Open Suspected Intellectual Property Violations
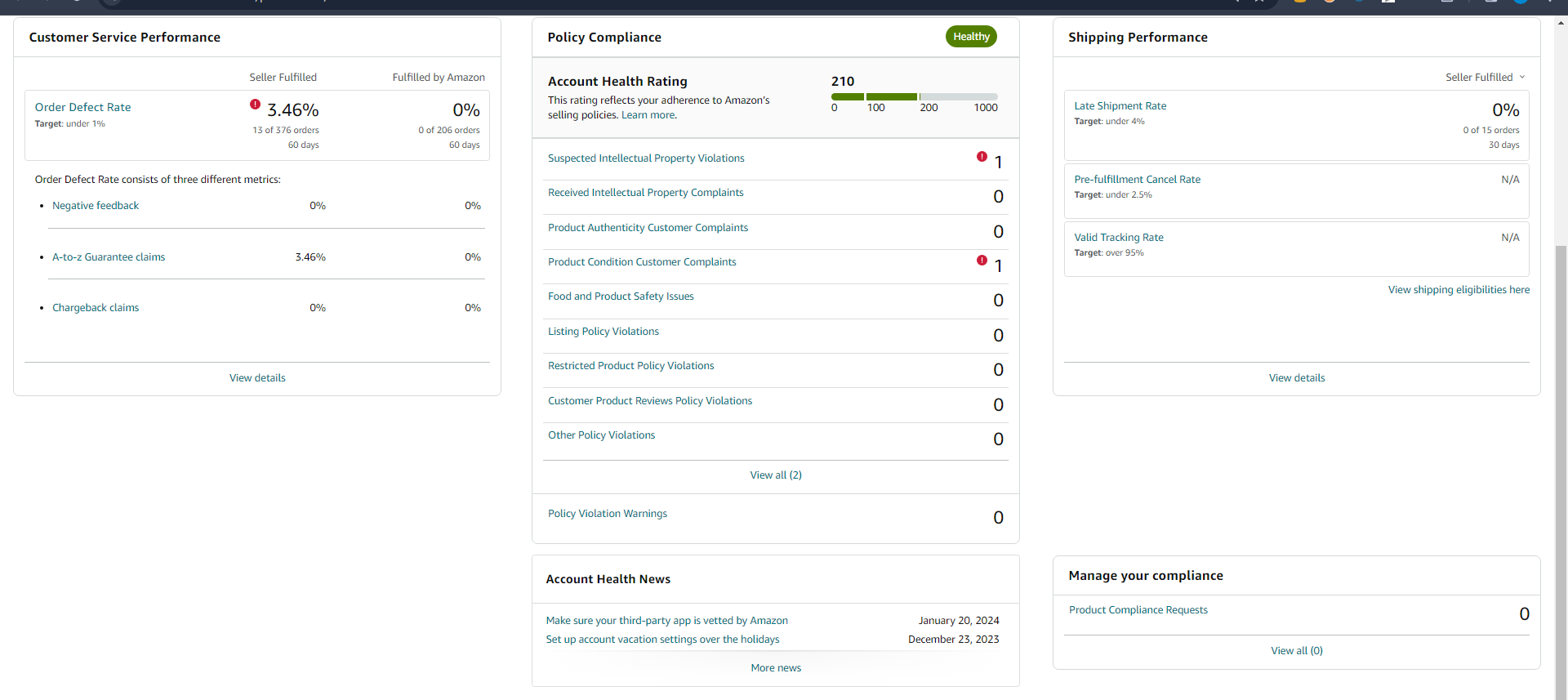This screenshot has width=1568, height=700. (x=646, y=158)
